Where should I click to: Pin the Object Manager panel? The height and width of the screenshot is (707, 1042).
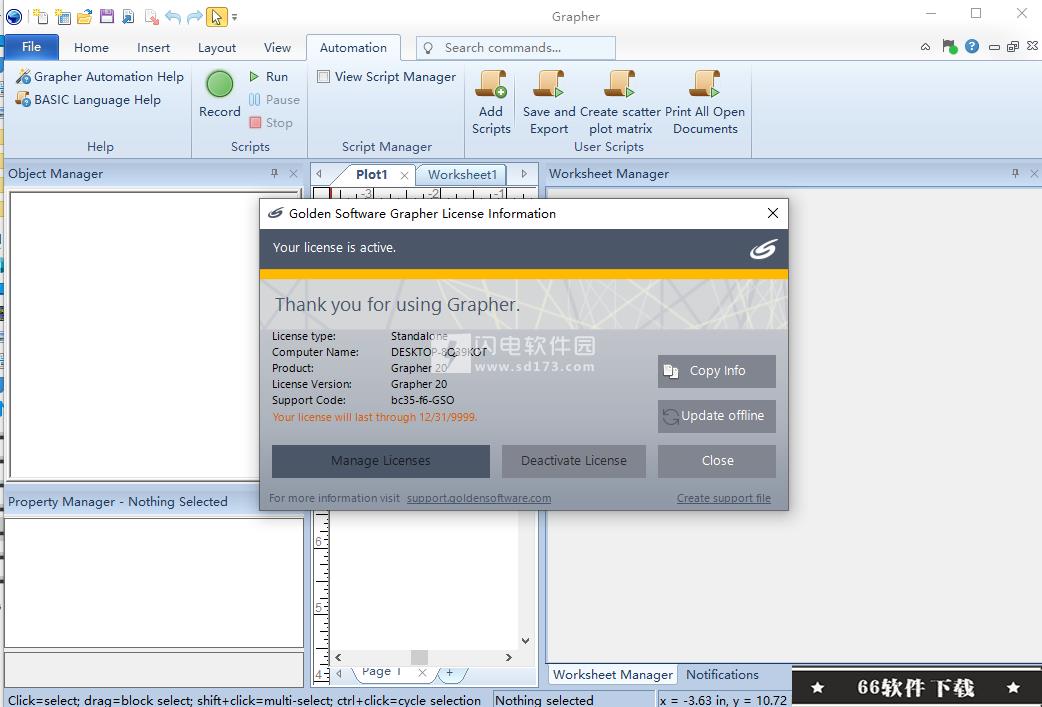[274, 173]
